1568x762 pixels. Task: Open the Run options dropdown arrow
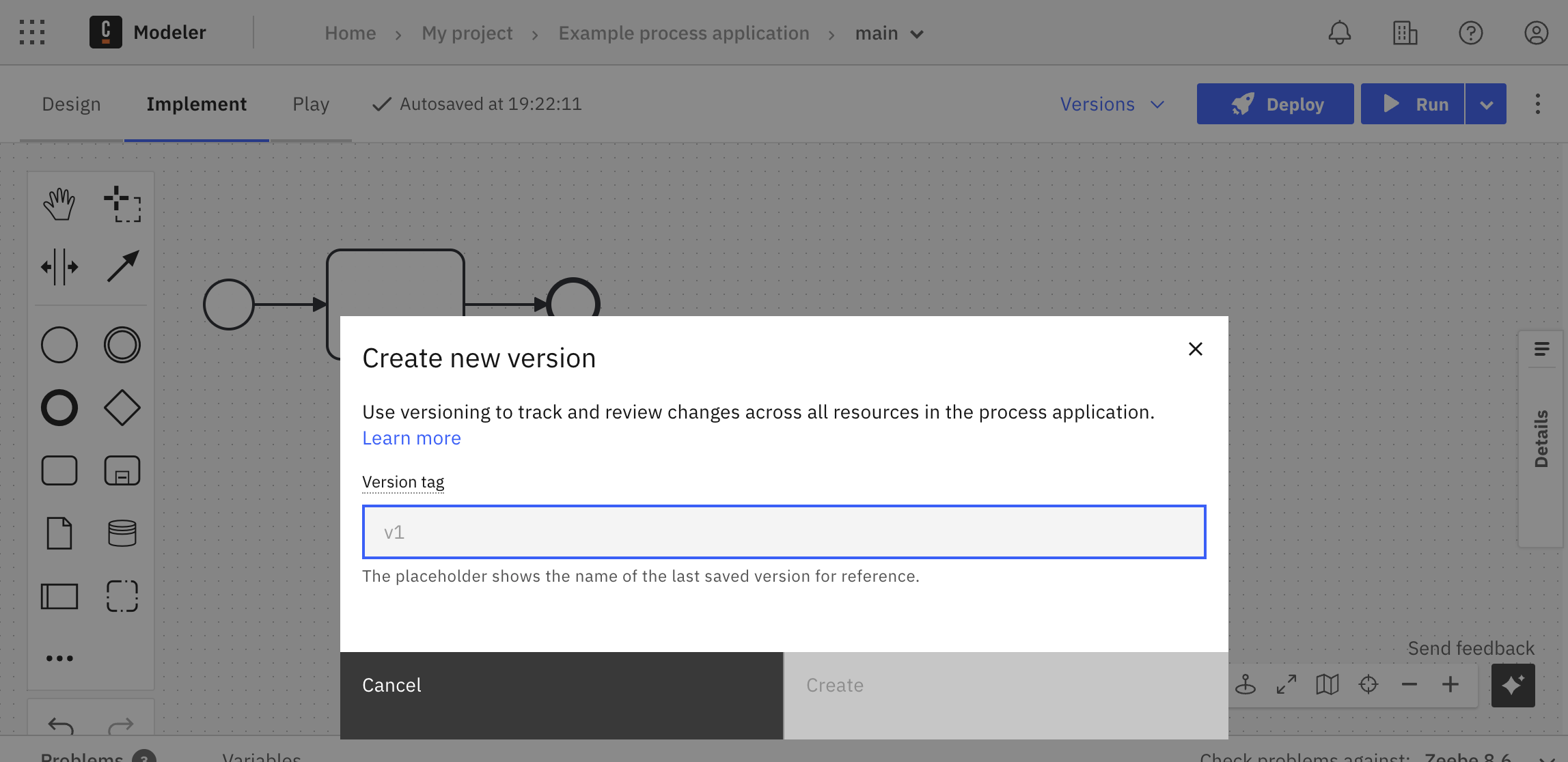pyautogui.click(x=1486, y=104)
